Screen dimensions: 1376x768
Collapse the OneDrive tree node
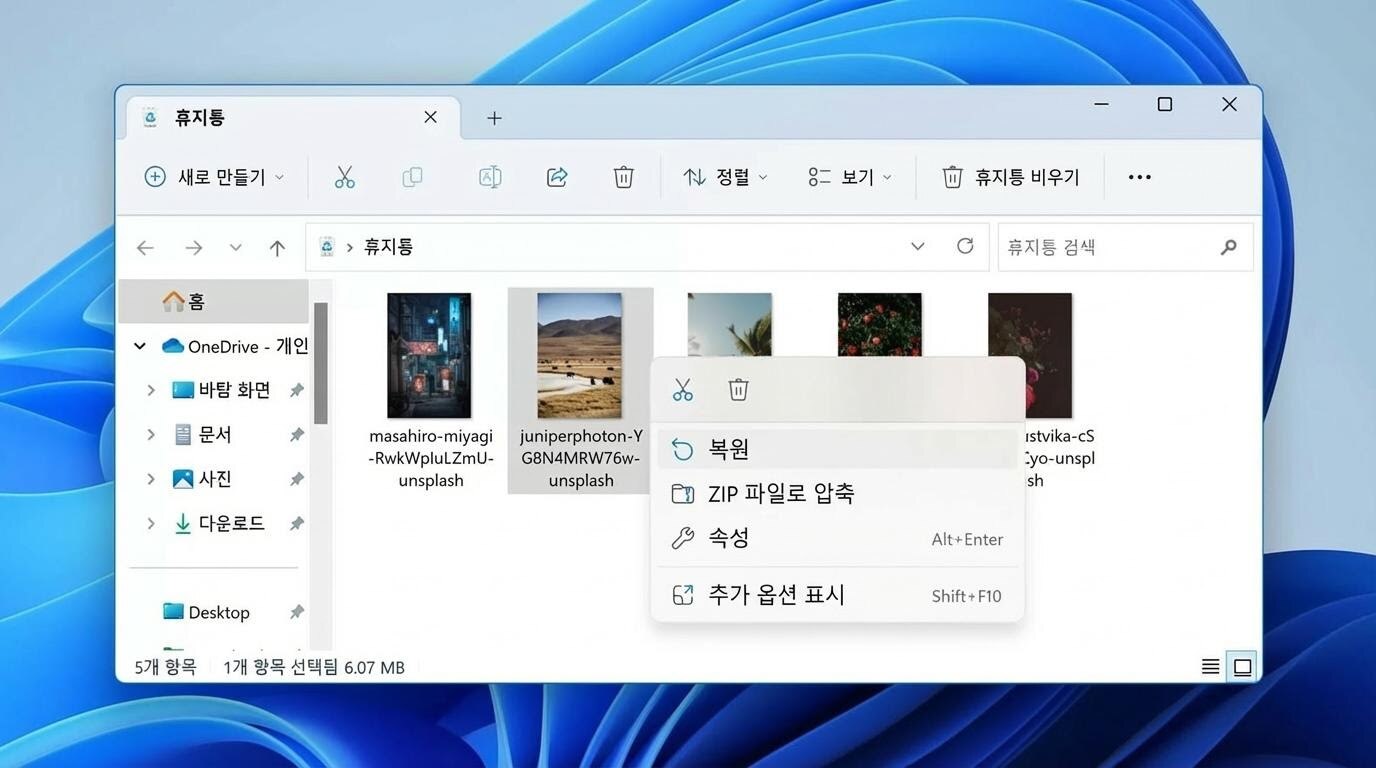(140, 346)
